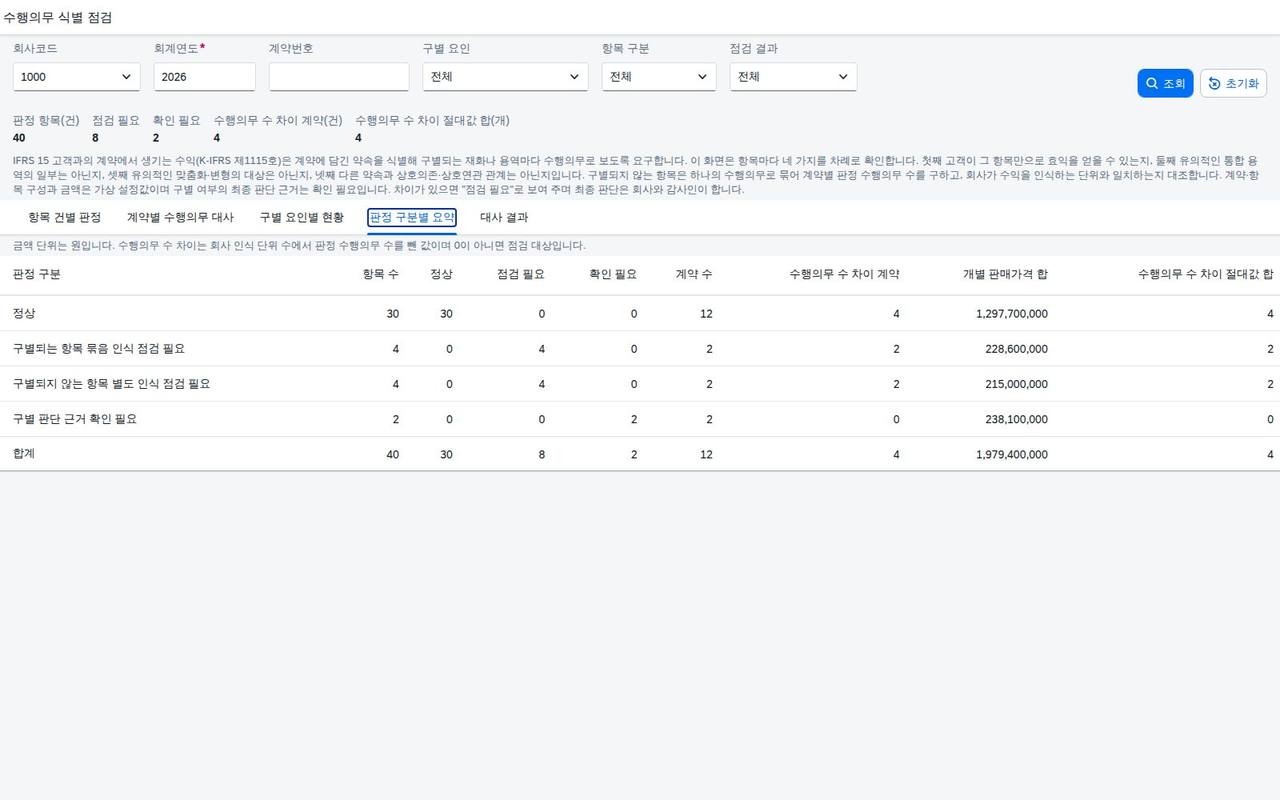Image resolution: width=1280 pixels, height=800 pixels.
Task: Switch to the 대사 결과 tab
Action: [504, 217]
